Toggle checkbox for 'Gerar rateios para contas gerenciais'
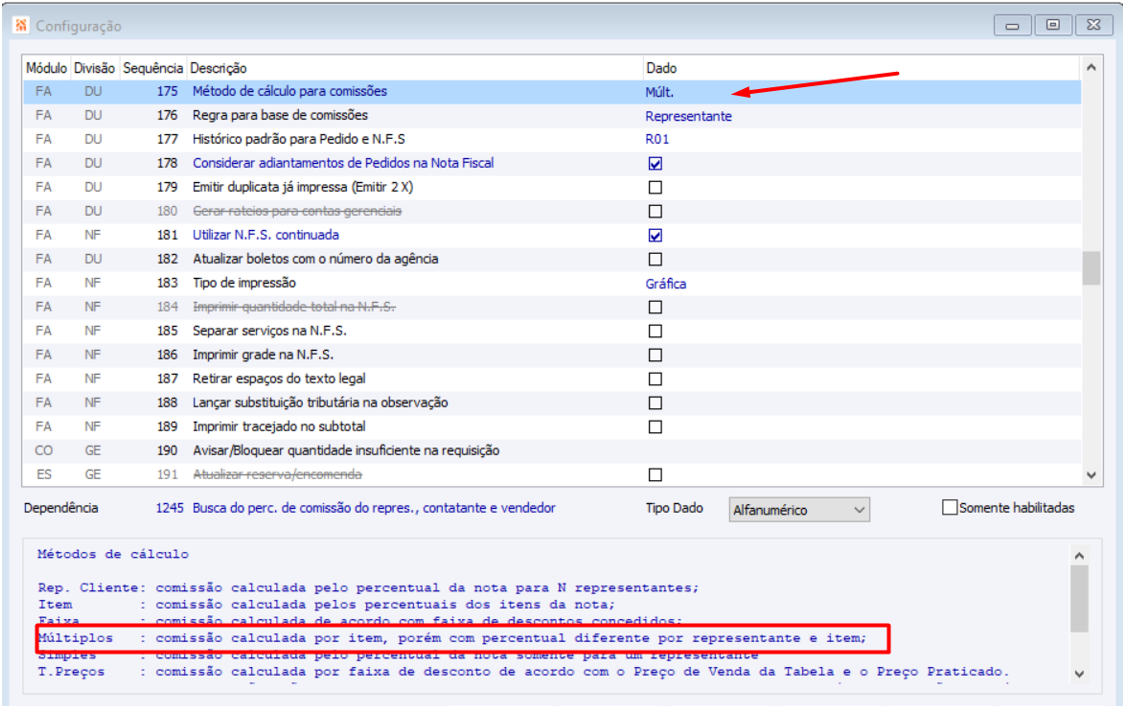Screen dimensions: 1123x706 point(655,211)
